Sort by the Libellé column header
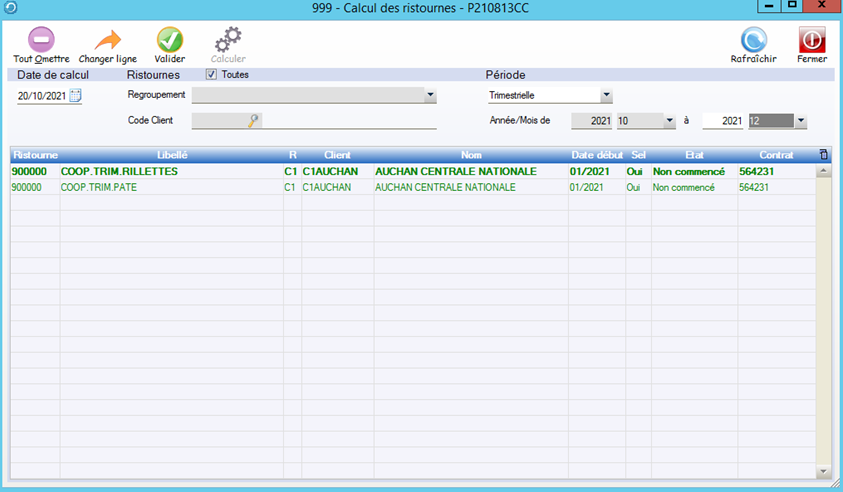 pyautogui.click(x=172, y=155)
